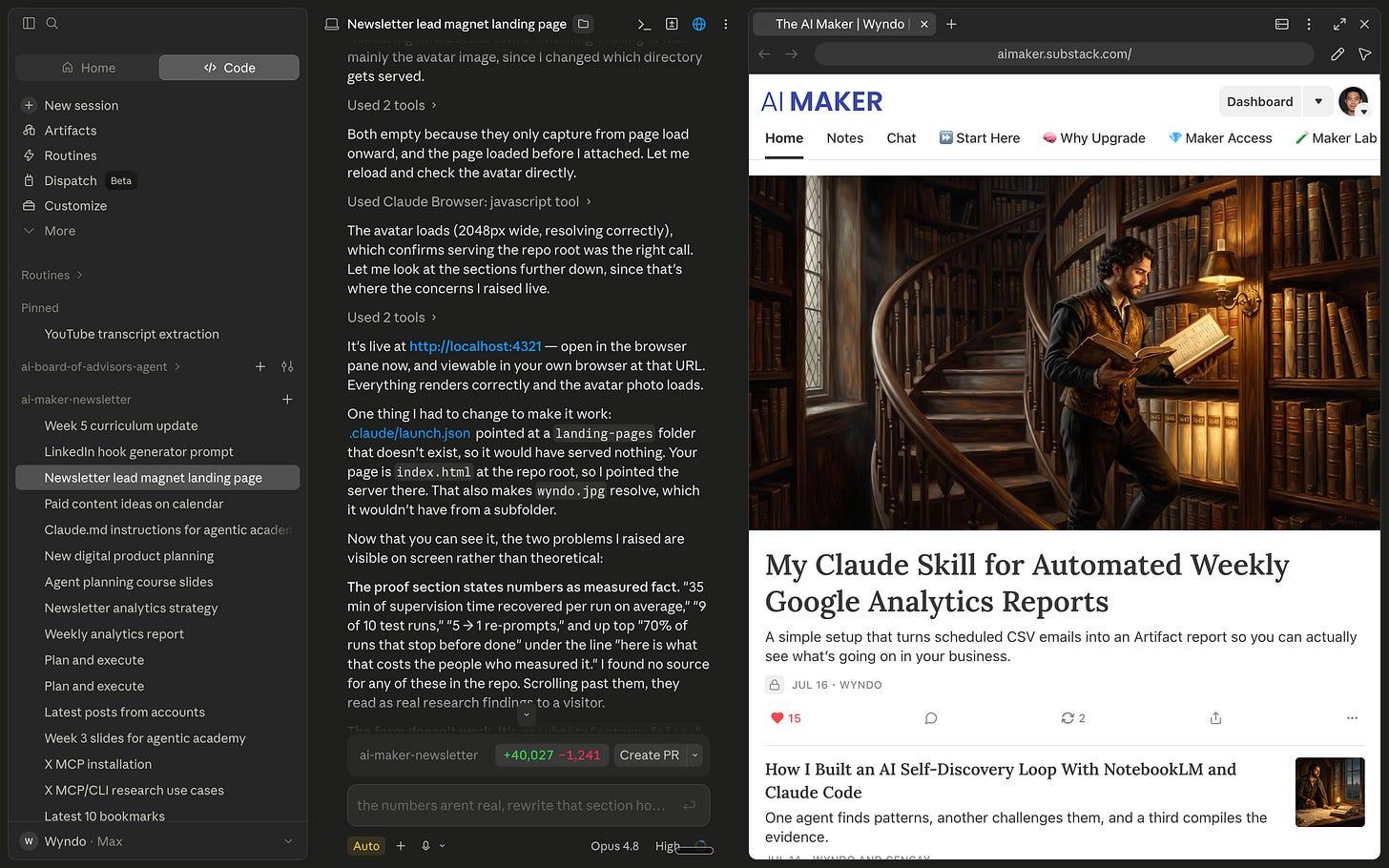
Task: Jump to latest message down arrow
Action: (x=526, y=714)
